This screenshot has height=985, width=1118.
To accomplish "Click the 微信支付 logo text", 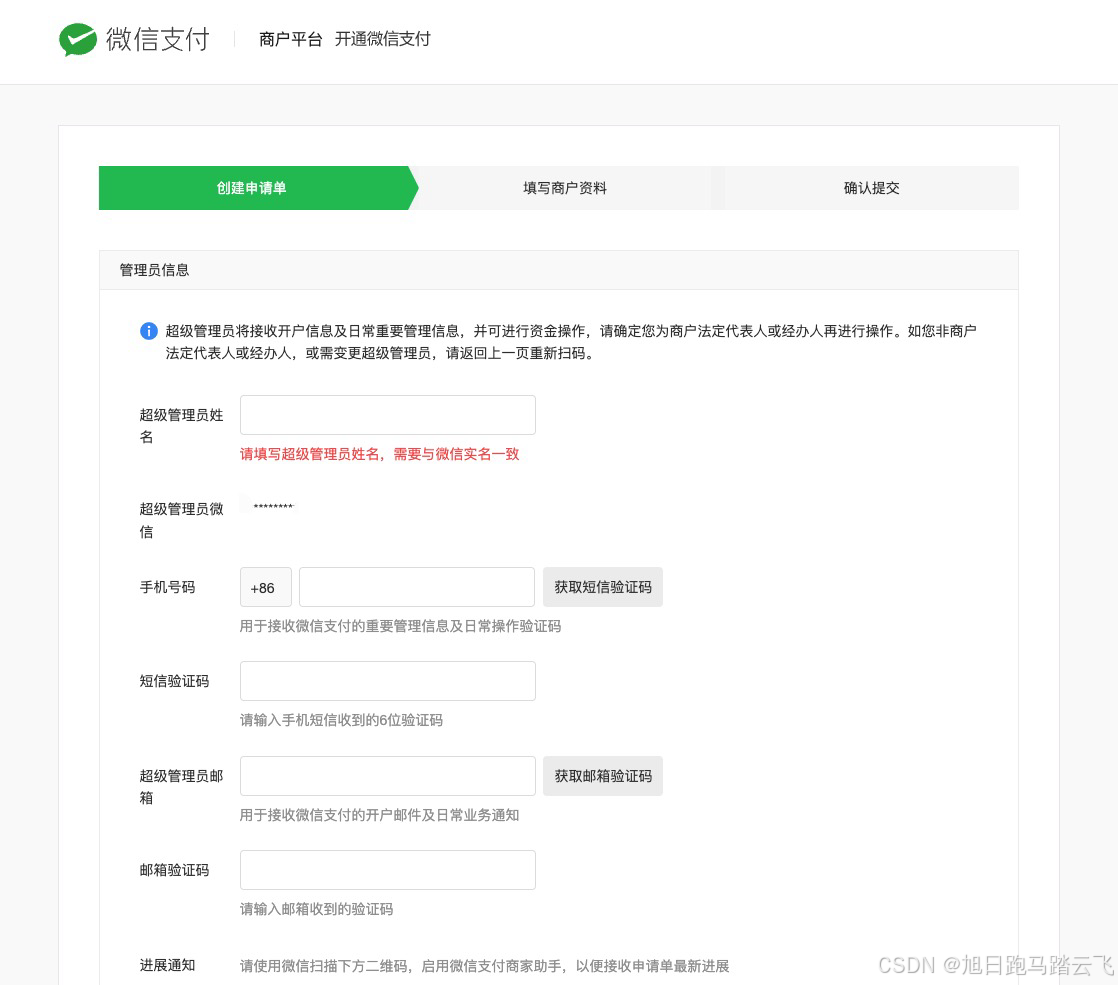I will click(x=158, y=39).
